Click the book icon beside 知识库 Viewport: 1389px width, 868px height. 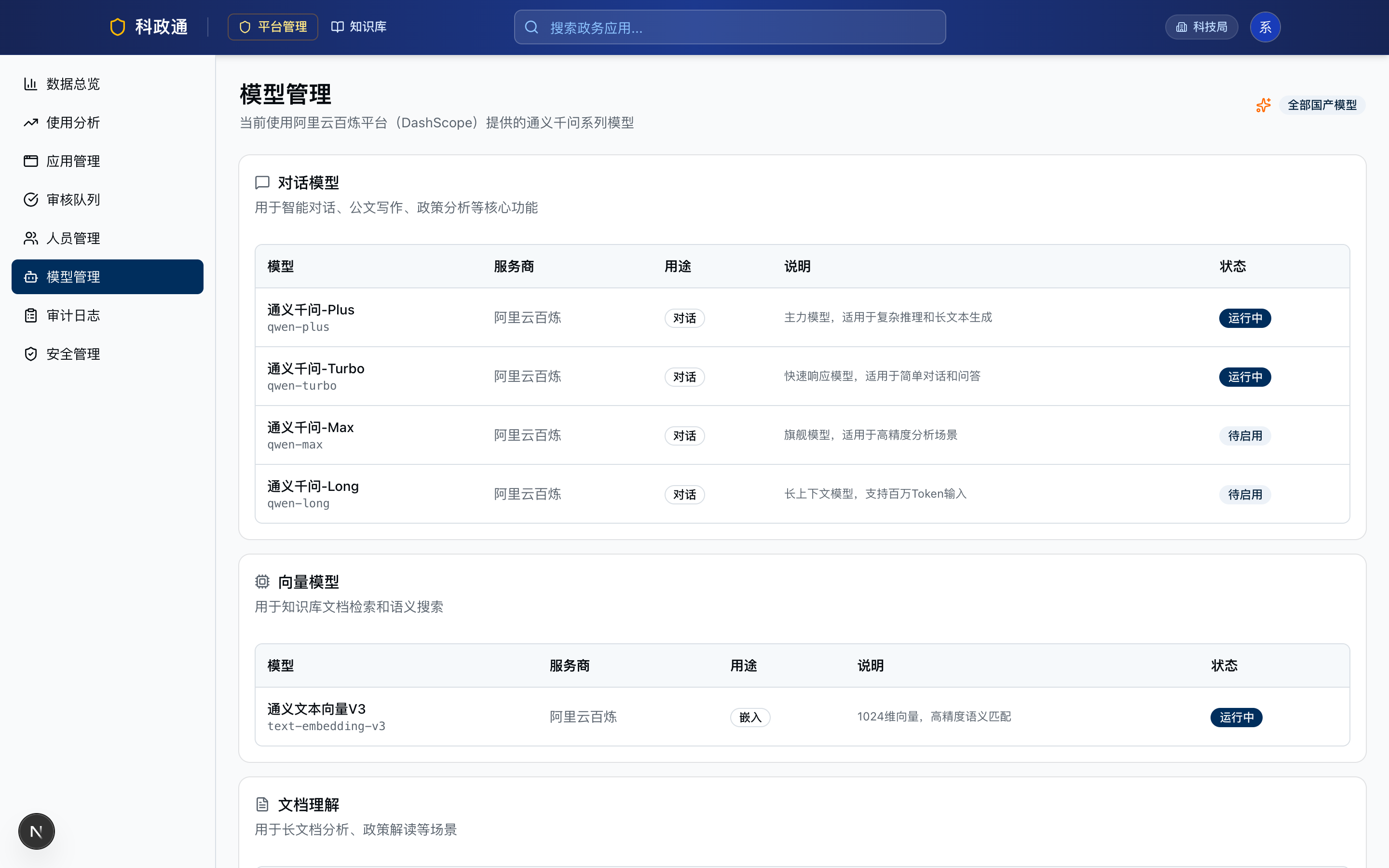coord(338,27)
